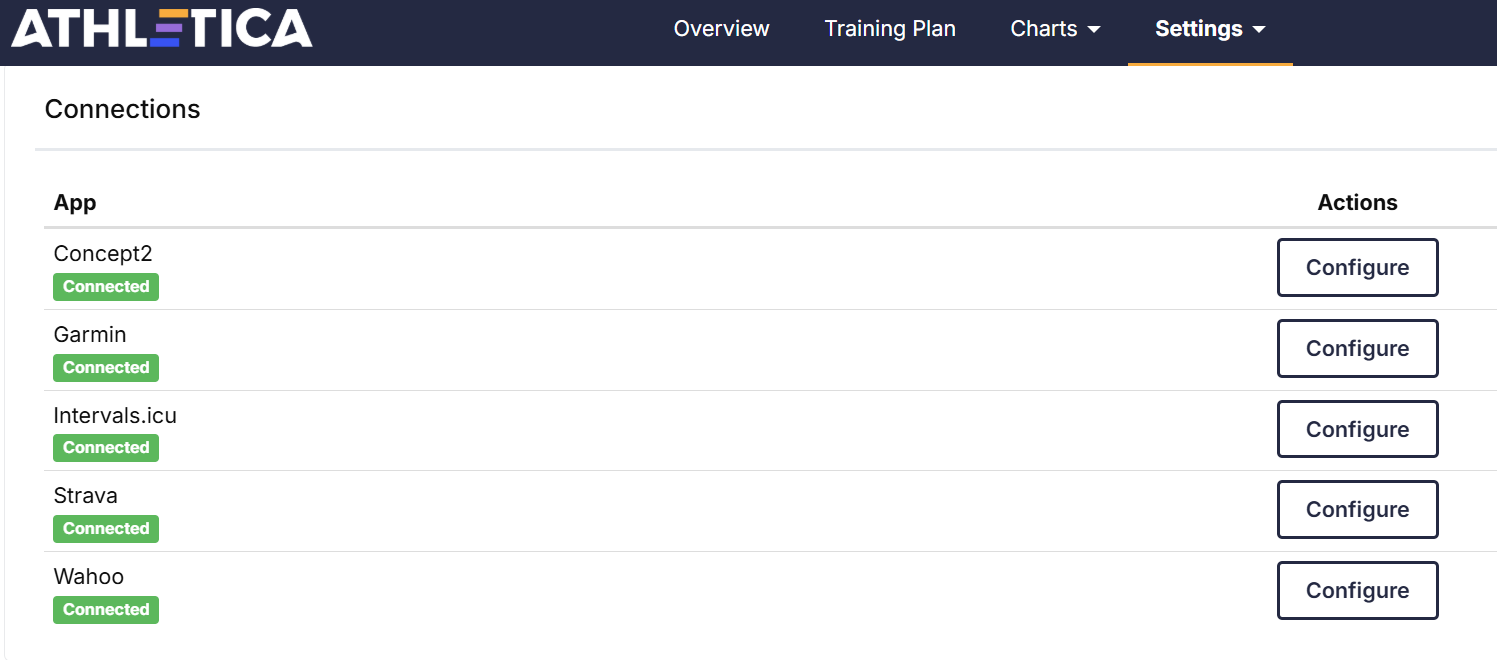The width and height of the screenshot is (1497, 660).
Task: Select the Wahoo app name
Action: click(89, 577)
